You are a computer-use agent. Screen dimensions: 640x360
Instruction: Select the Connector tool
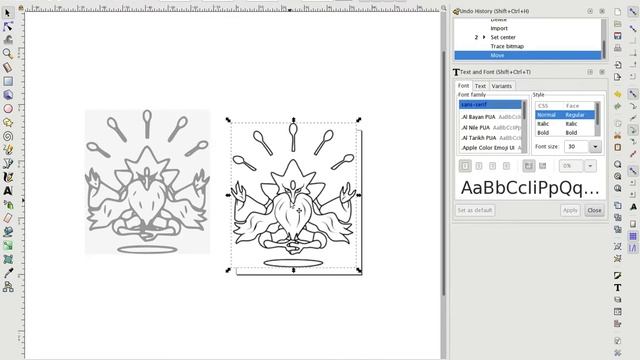(8, 287)
